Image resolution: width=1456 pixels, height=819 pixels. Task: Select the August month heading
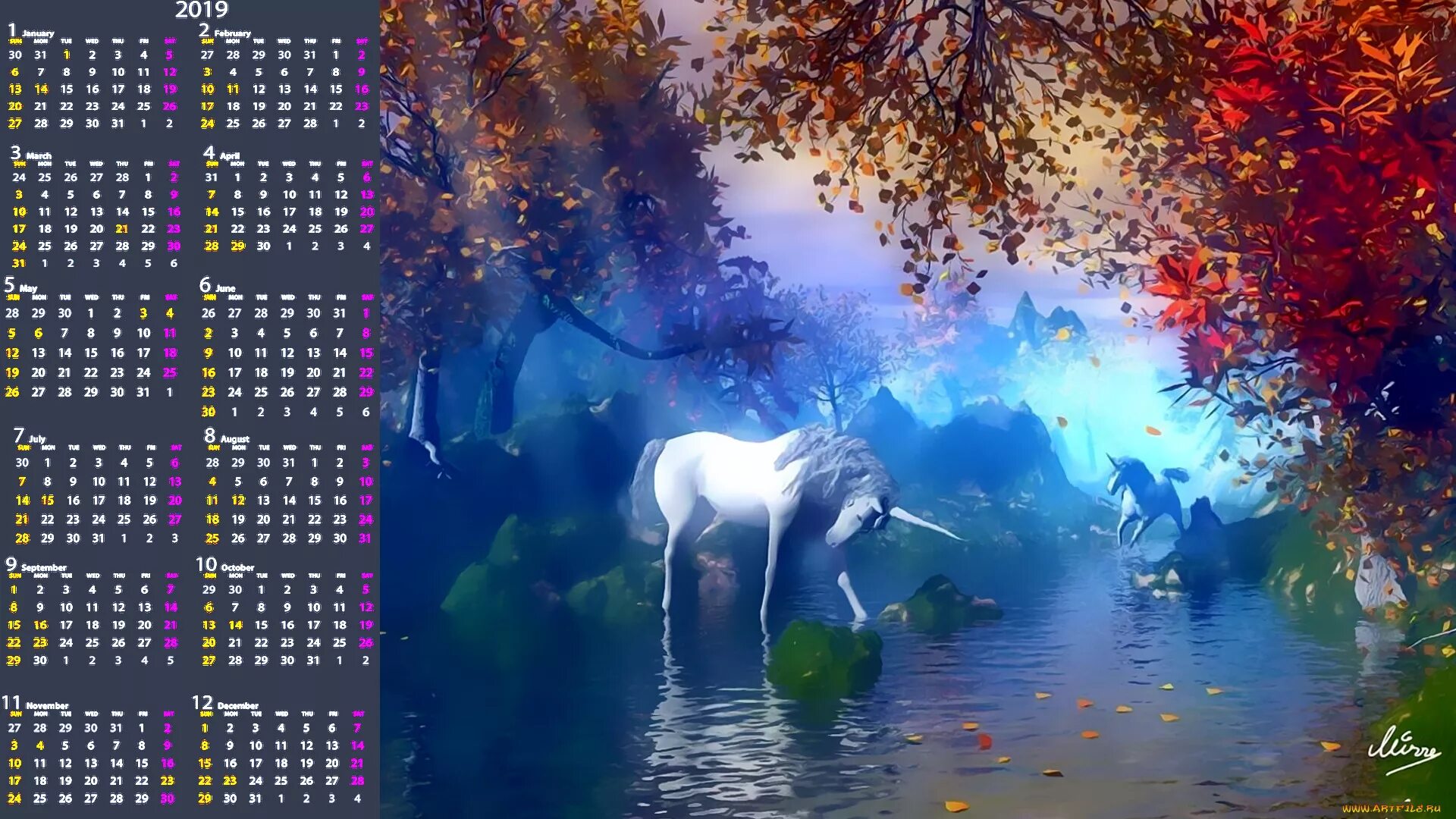234,438
